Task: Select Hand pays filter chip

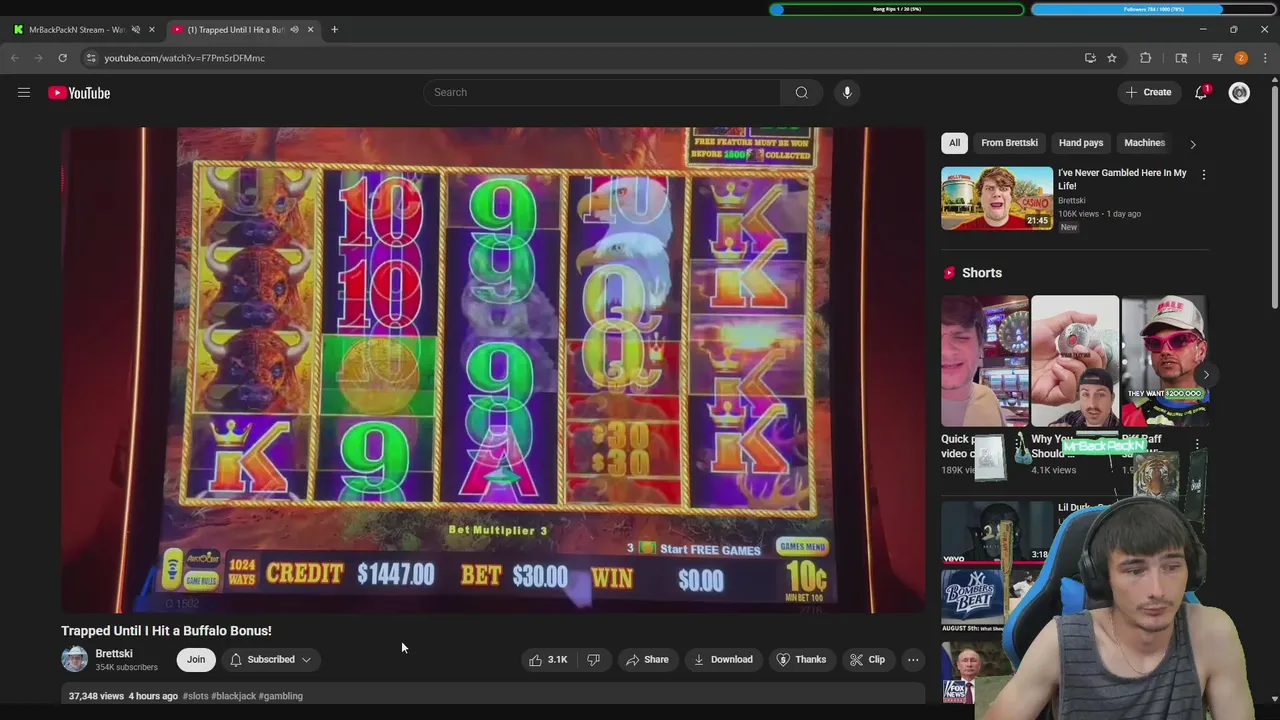Action: [x=1081, y=143]
